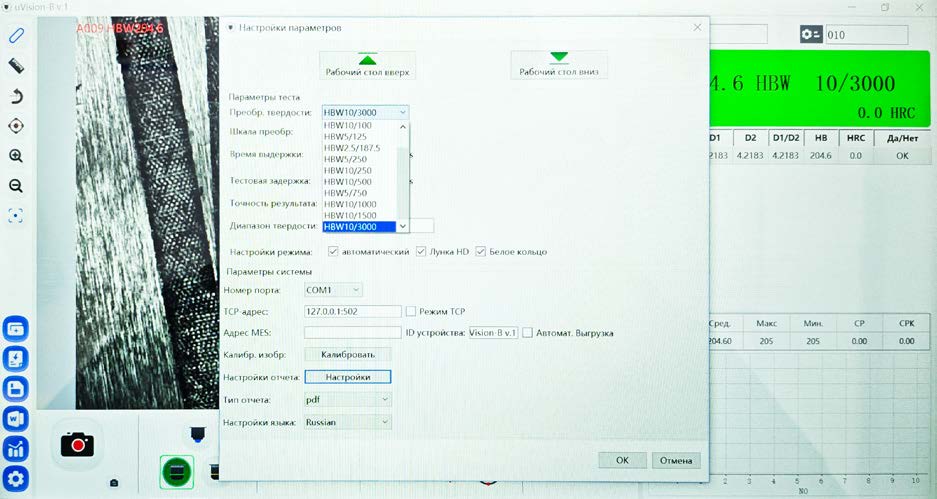Click the Макс header in the statistics table
Screen dimensions: 937x499
tap(766, 323)
